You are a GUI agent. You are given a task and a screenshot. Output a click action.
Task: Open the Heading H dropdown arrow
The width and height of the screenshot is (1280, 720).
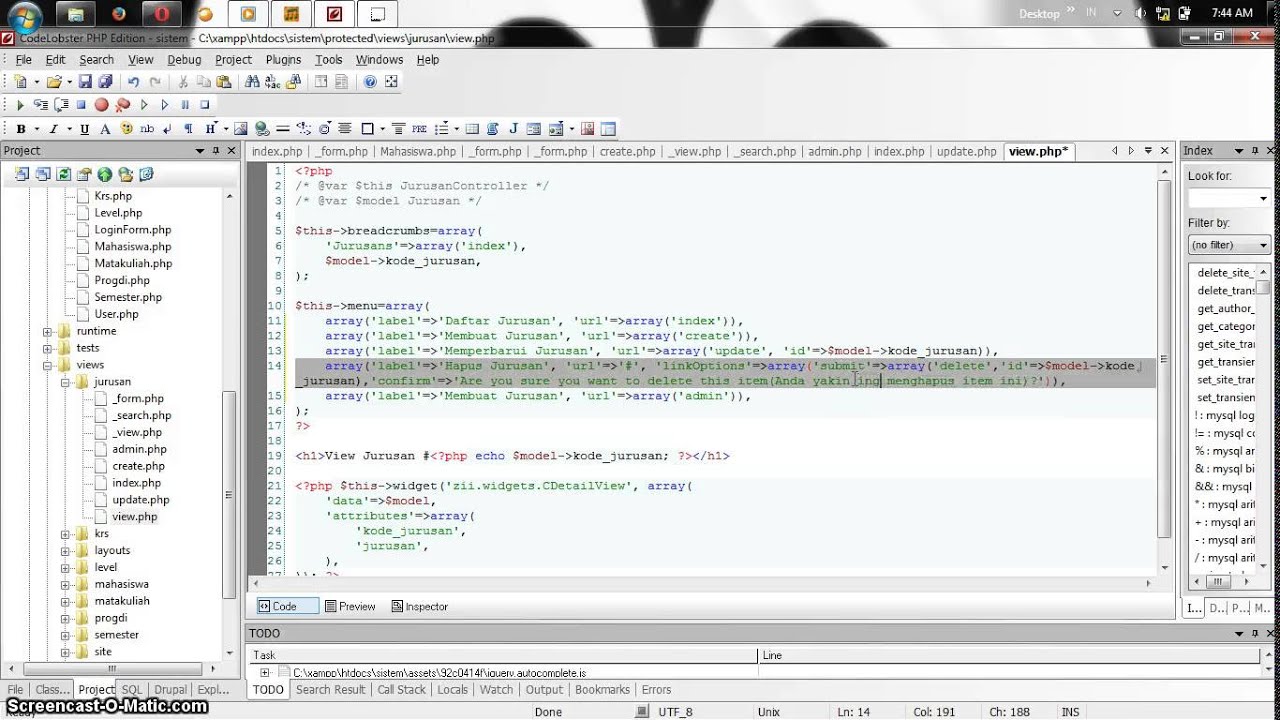[x=226, y=129]
